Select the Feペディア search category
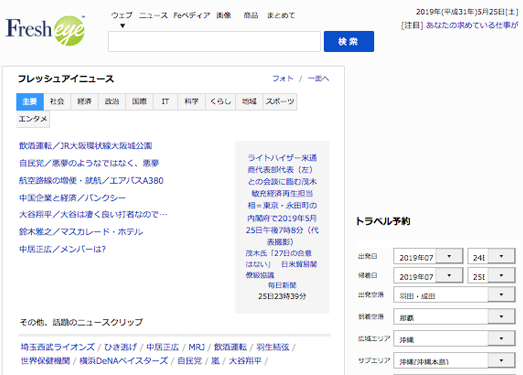Screen dimensions: 523x375 (192, 15)
